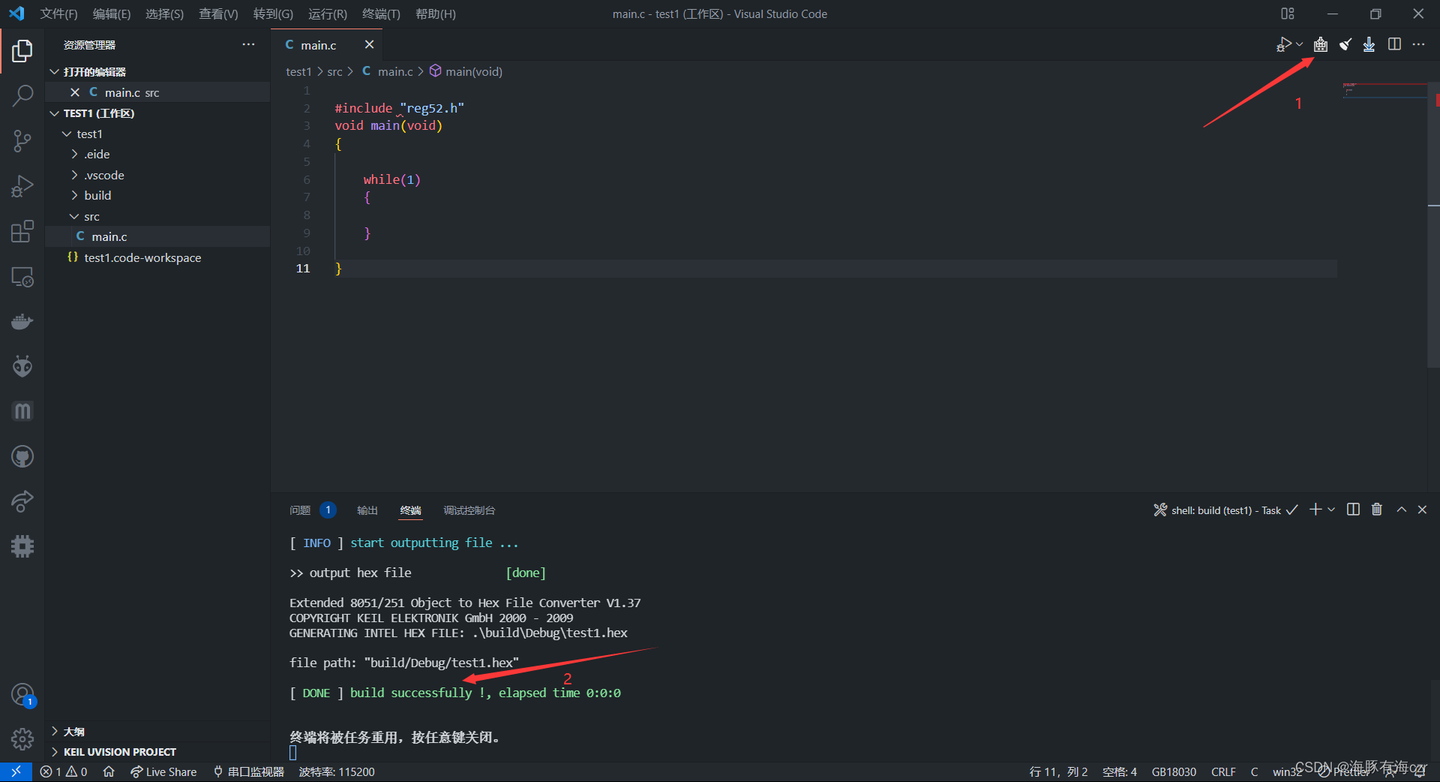Toggle the problems count in status bar
Viewport: 1440px width, 782px height.
tap(63, 771)
